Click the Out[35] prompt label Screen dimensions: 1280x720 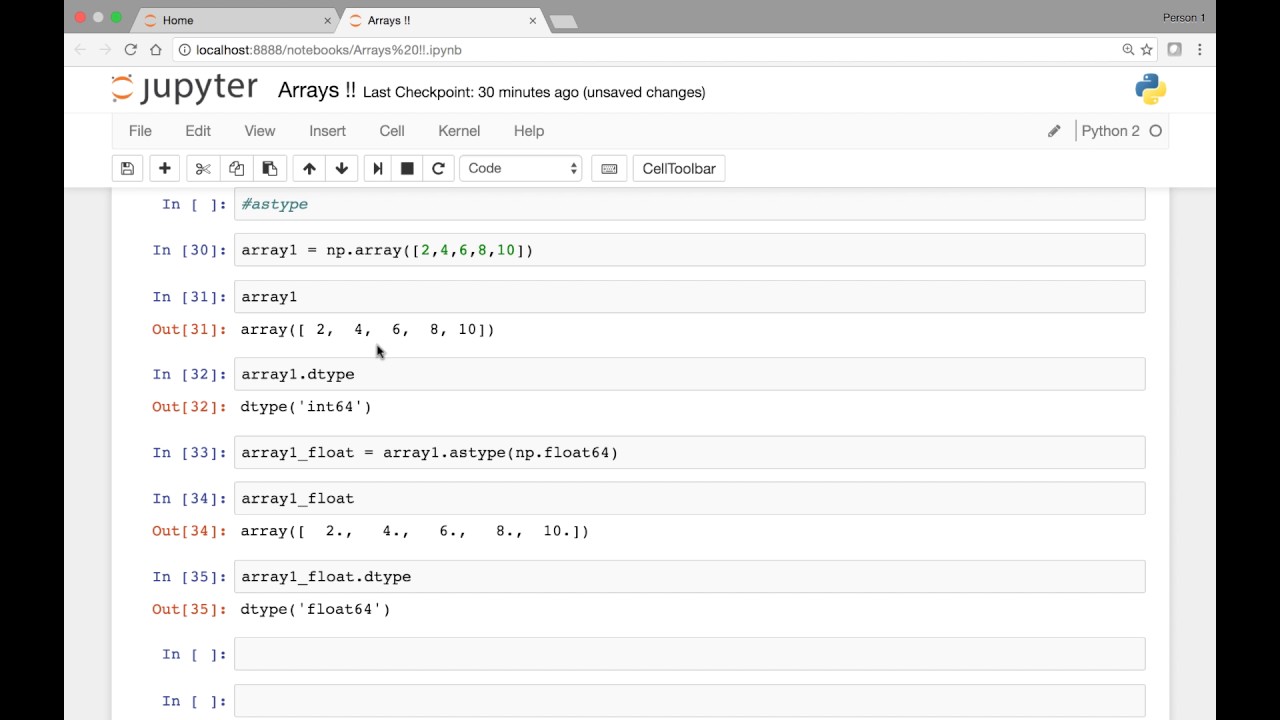(x=190, y=609)
